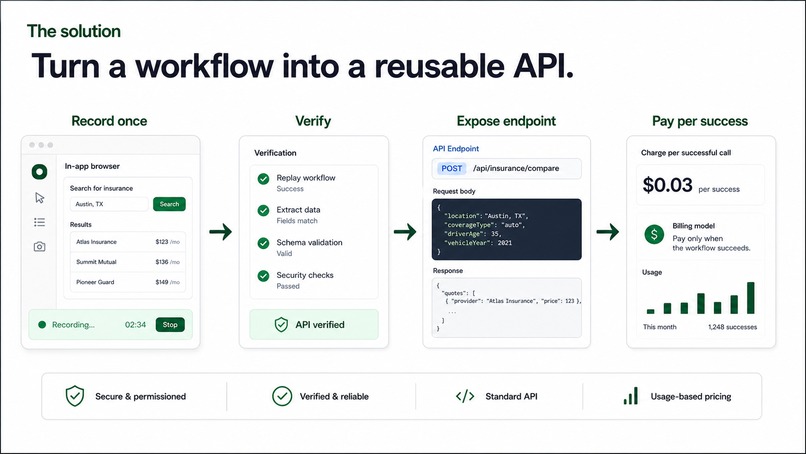Click the camera screenshot icon
The height and width of the screenshot is (454, 806).
click(x=40, y=247)
